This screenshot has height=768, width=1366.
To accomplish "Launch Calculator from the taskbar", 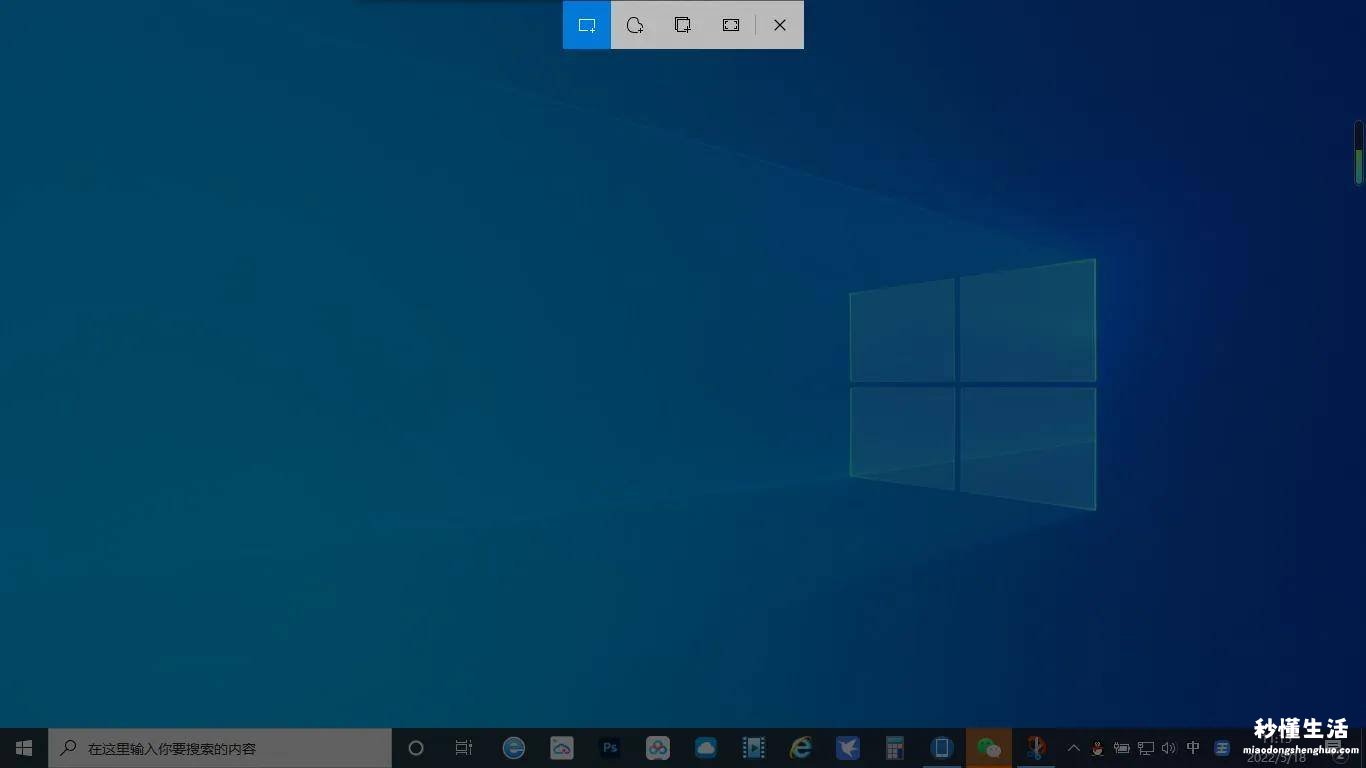I will pyautogui.click(x=895, y=748).
